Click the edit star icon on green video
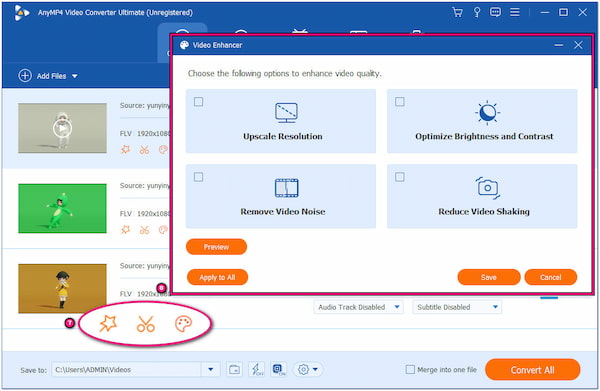The width and height of the screenshot is (600, 391). coord(126,230)
